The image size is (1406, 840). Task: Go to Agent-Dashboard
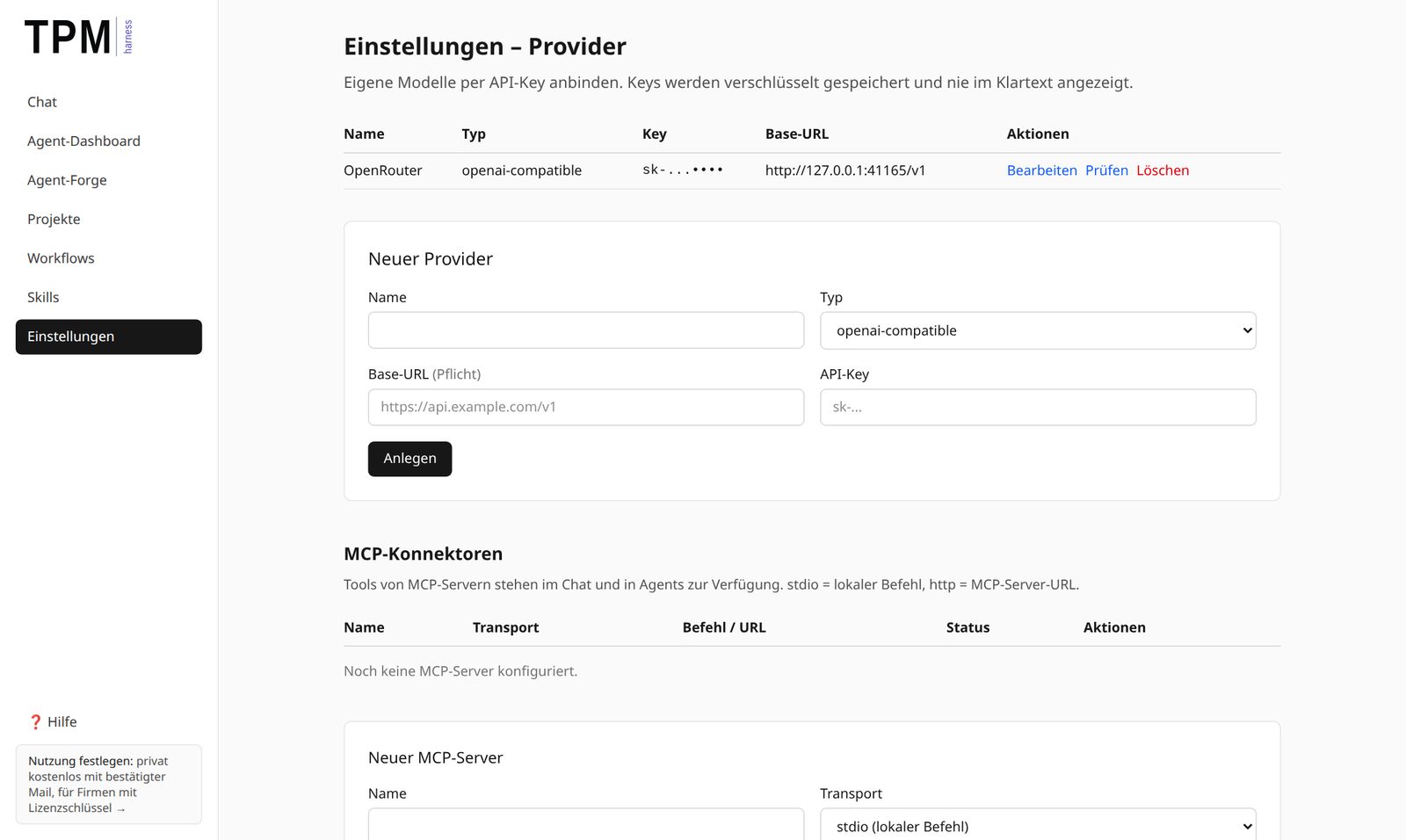coord(109,141)
